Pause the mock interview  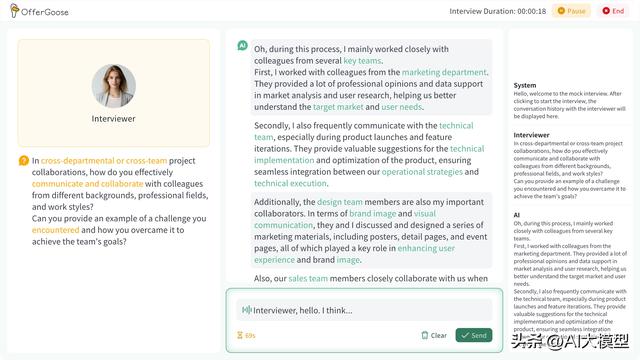571,11
